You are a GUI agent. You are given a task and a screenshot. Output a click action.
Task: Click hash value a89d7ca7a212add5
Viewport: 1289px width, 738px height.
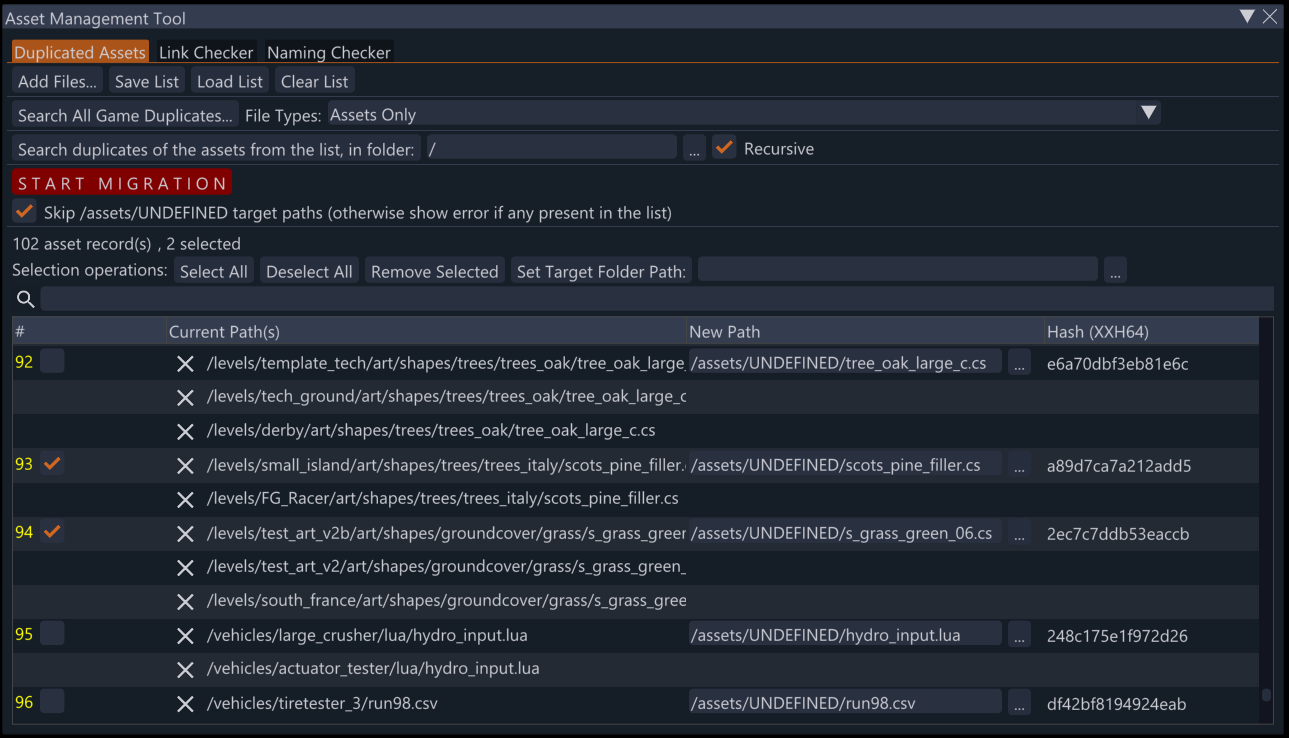click(1119, 466)
